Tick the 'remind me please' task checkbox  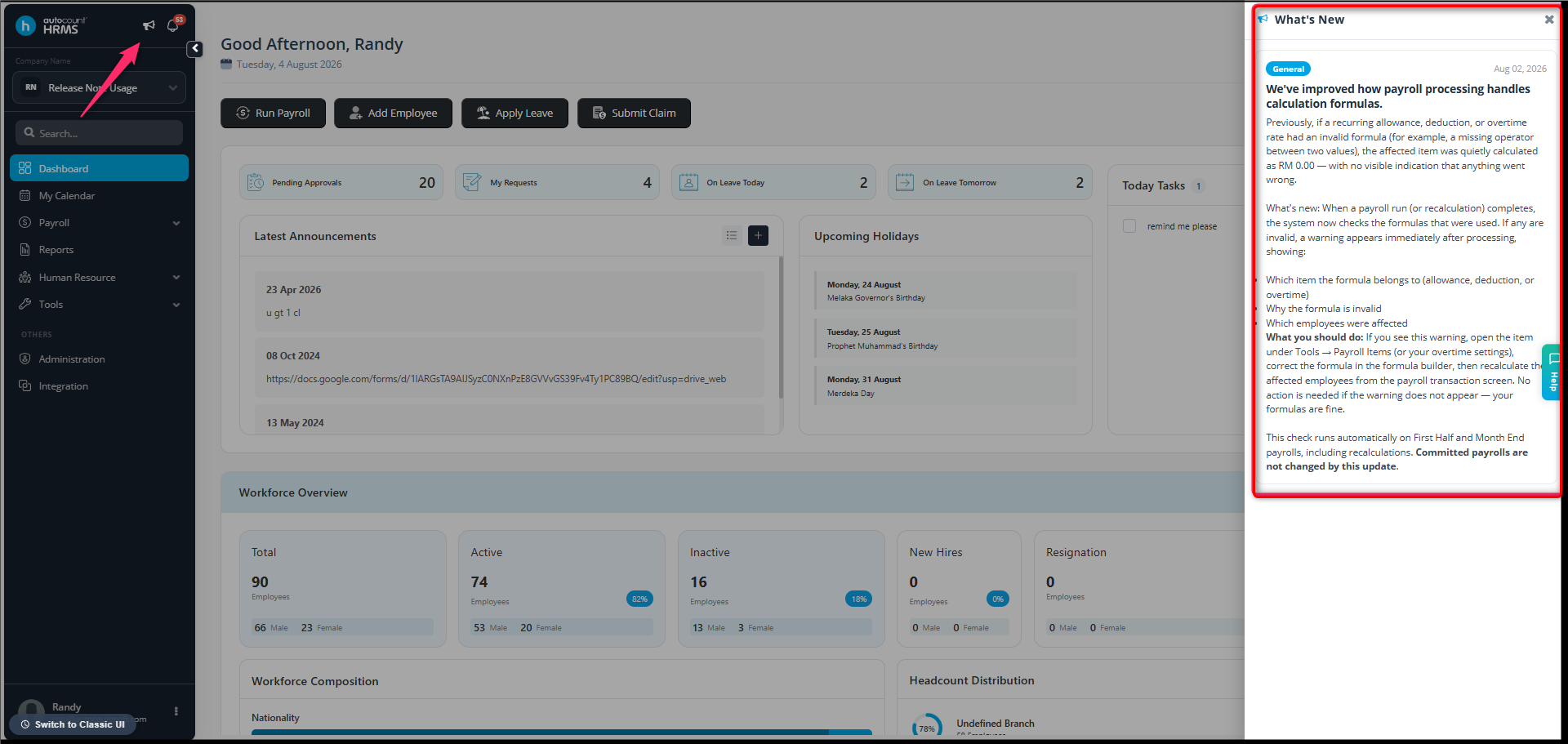[x=1129, y=226]
